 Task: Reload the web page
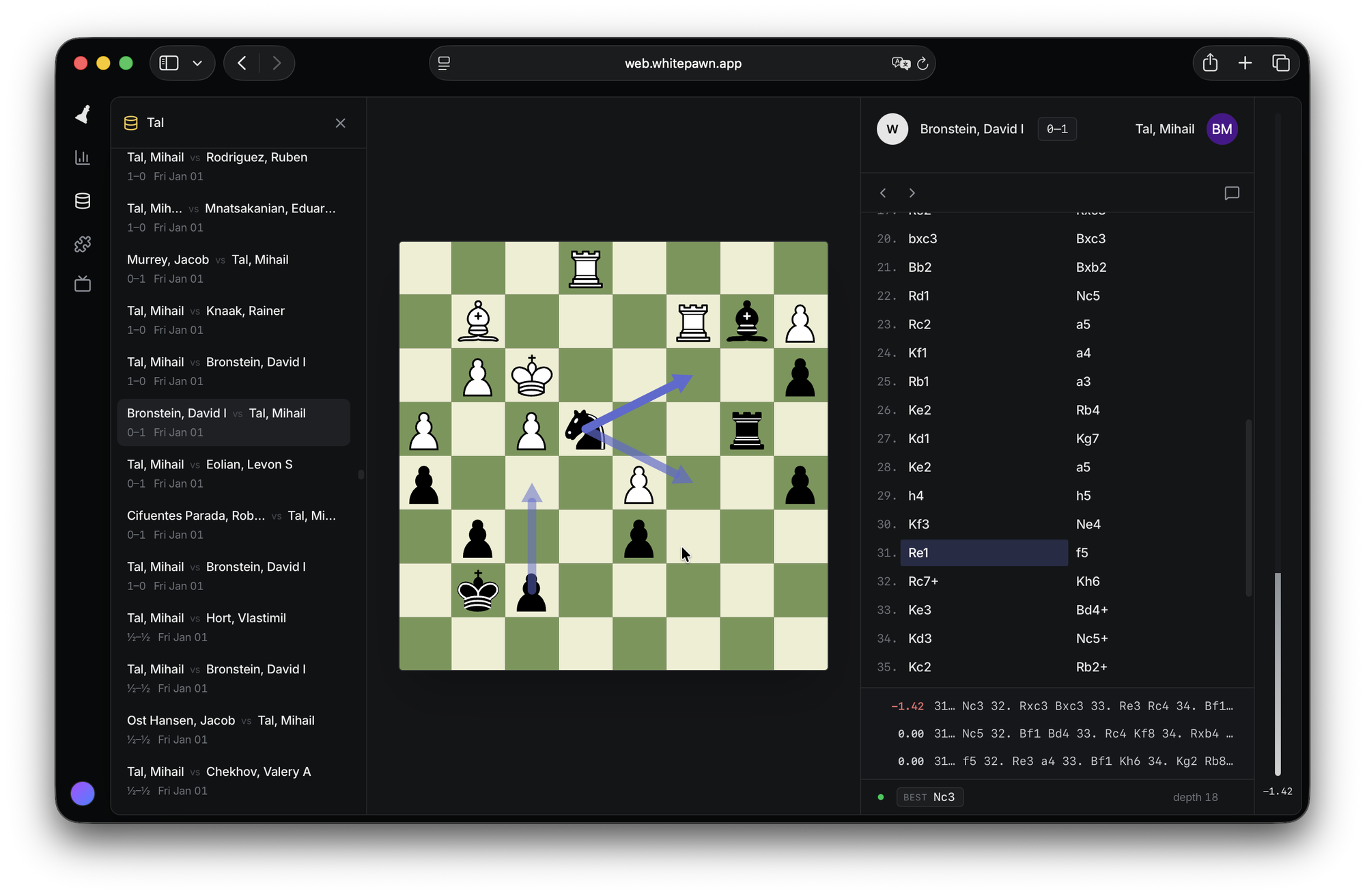[923, 63]
